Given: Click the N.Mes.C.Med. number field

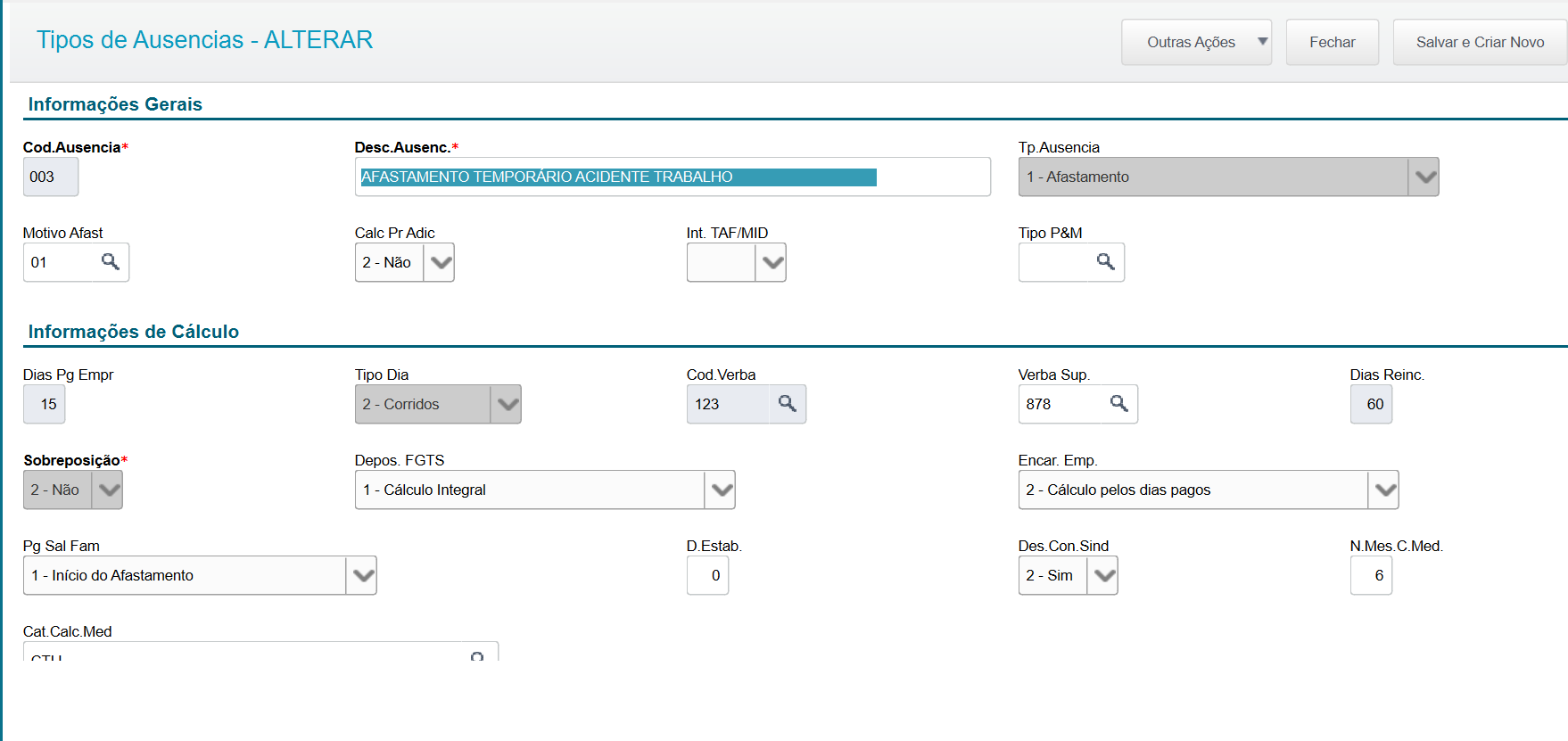Looking at the screenshot, I should click(x=1371, y=576).
